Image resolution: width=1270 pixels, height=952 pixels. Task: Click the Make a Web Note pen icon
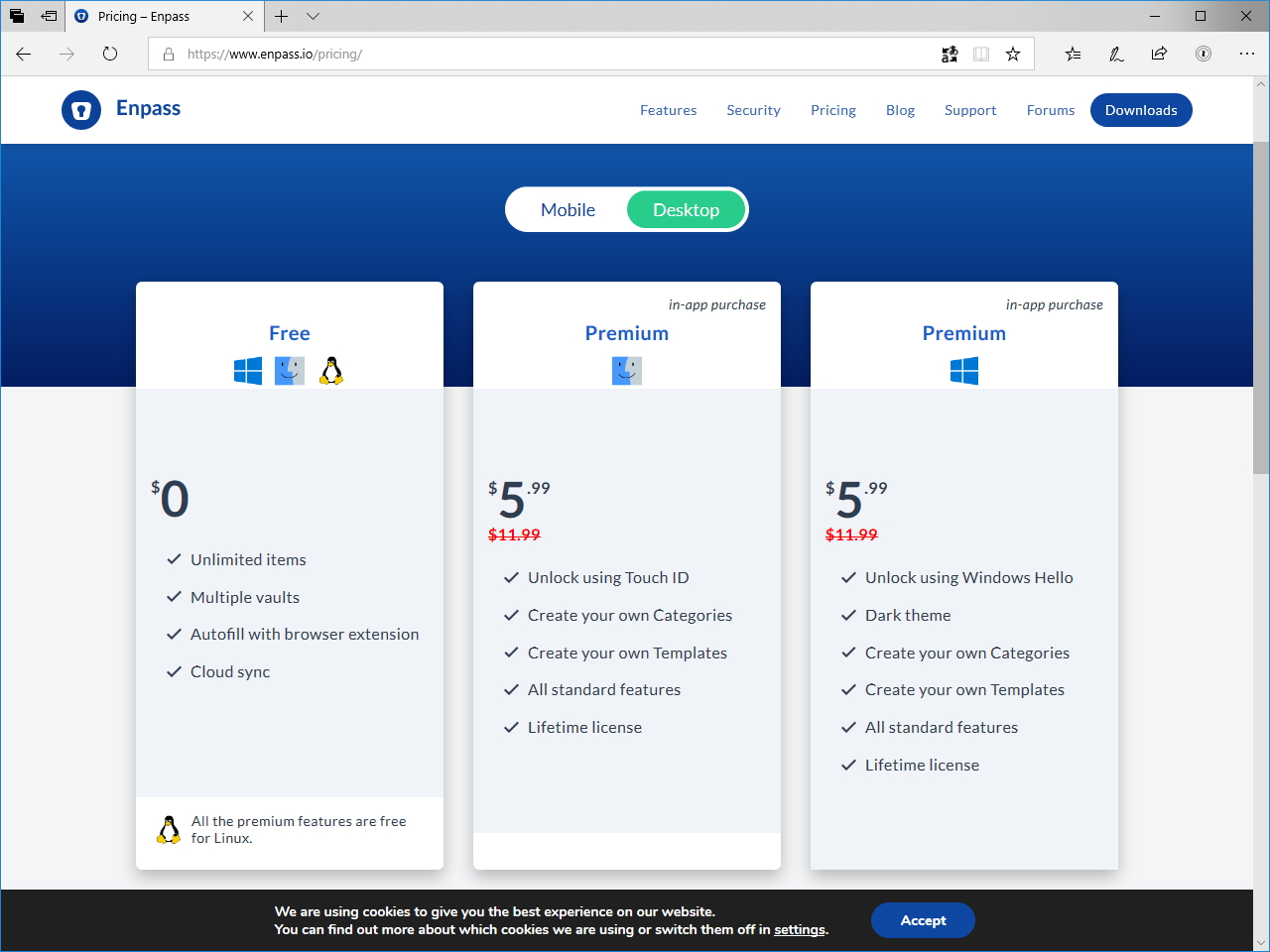tap(1116, 54)
